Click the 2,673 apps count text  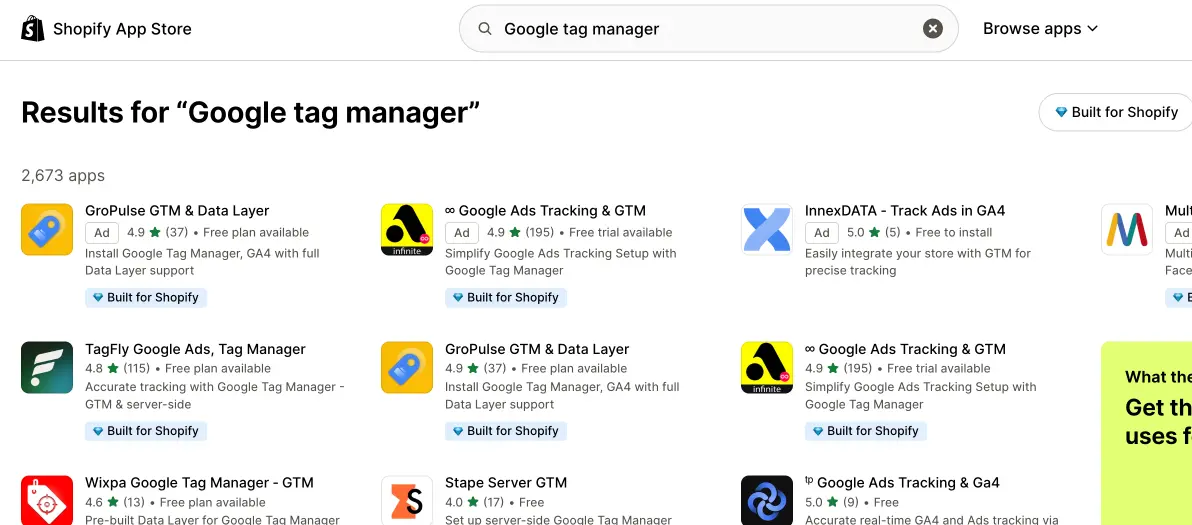click(63, 176)
